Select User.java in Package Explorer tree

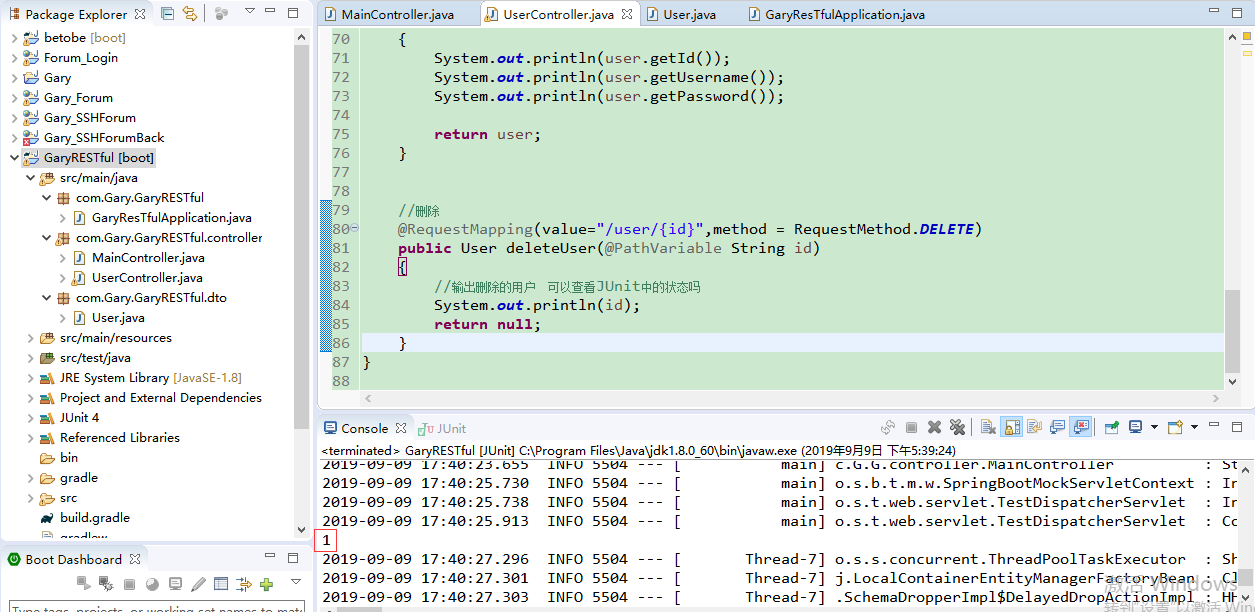point(118,318)
